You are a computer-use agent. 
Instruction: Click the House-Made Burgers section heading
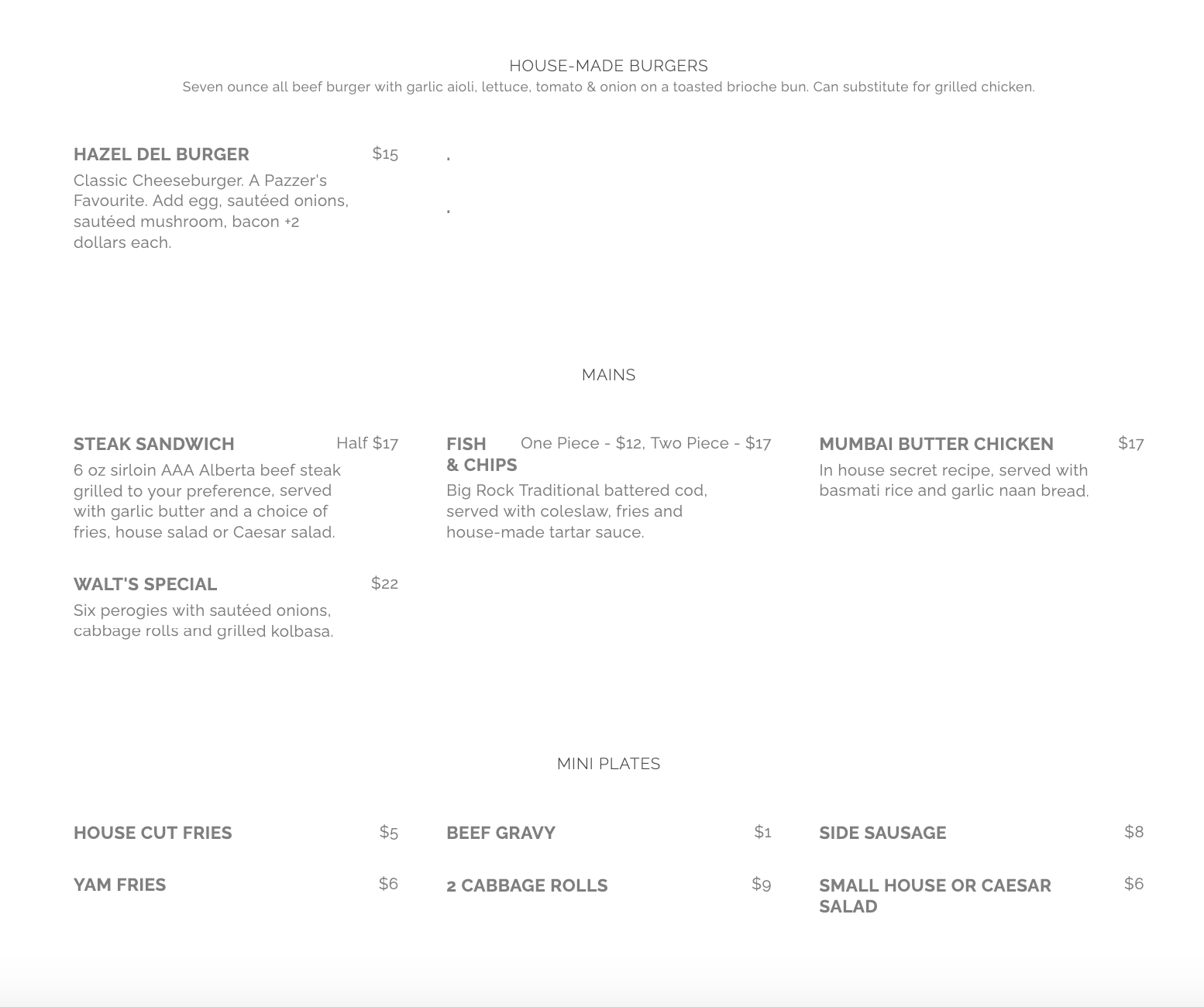click(x=608, y=66)
